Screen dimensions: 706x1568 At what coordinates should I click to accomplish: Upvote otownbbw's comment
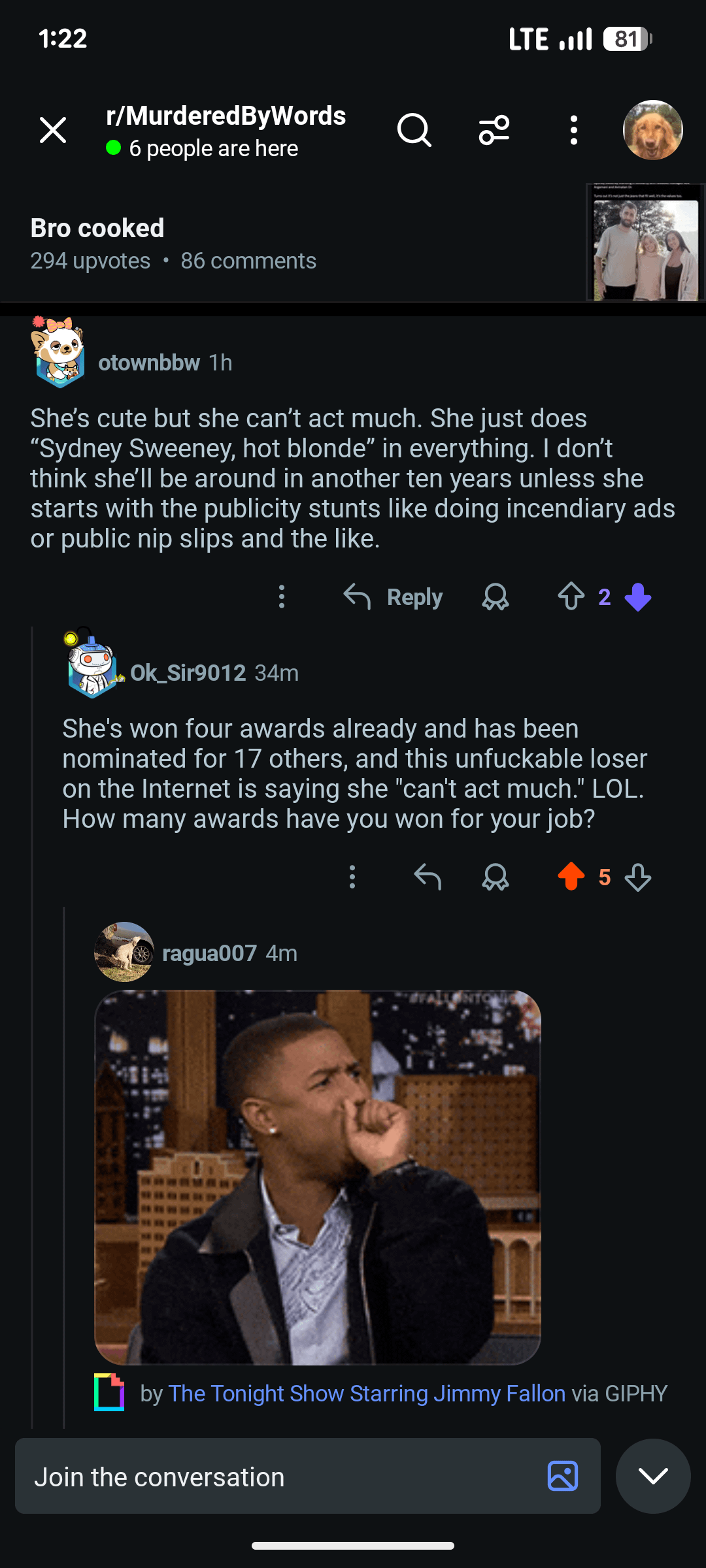(571, 597)
